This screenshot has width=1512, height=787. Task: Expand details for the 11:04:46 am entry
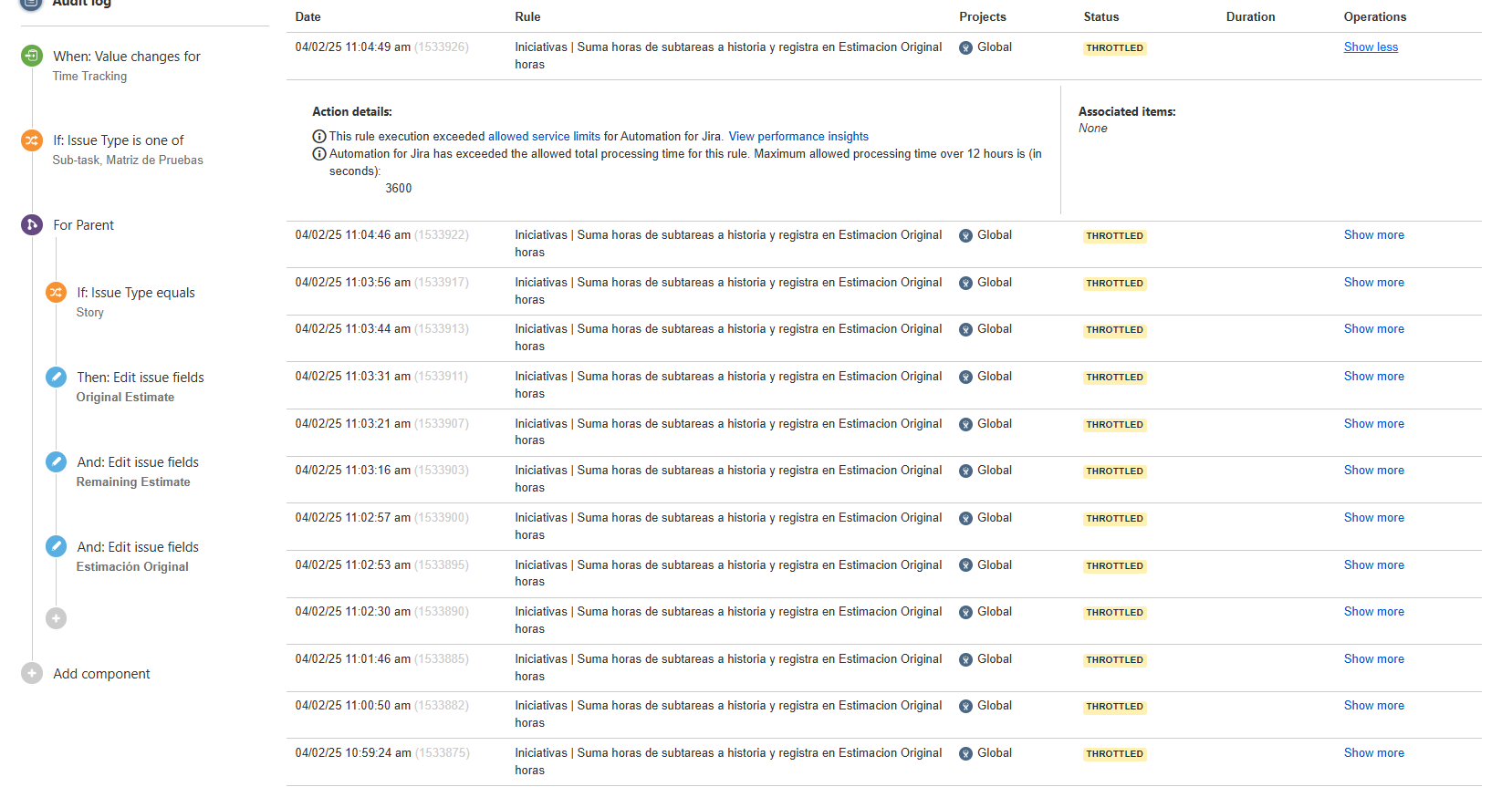point(1374,235)
